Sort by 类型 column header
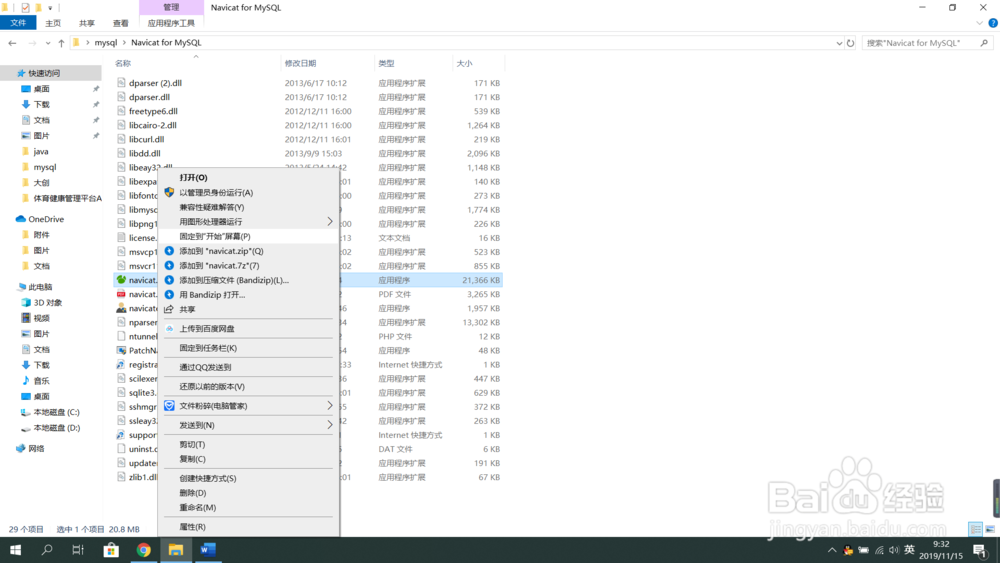 click(x=386, y=63)
